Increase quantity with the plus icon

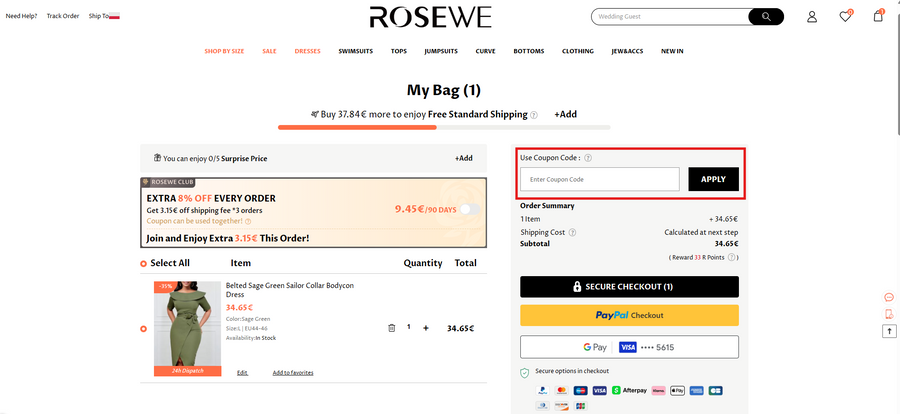(425, 328)
